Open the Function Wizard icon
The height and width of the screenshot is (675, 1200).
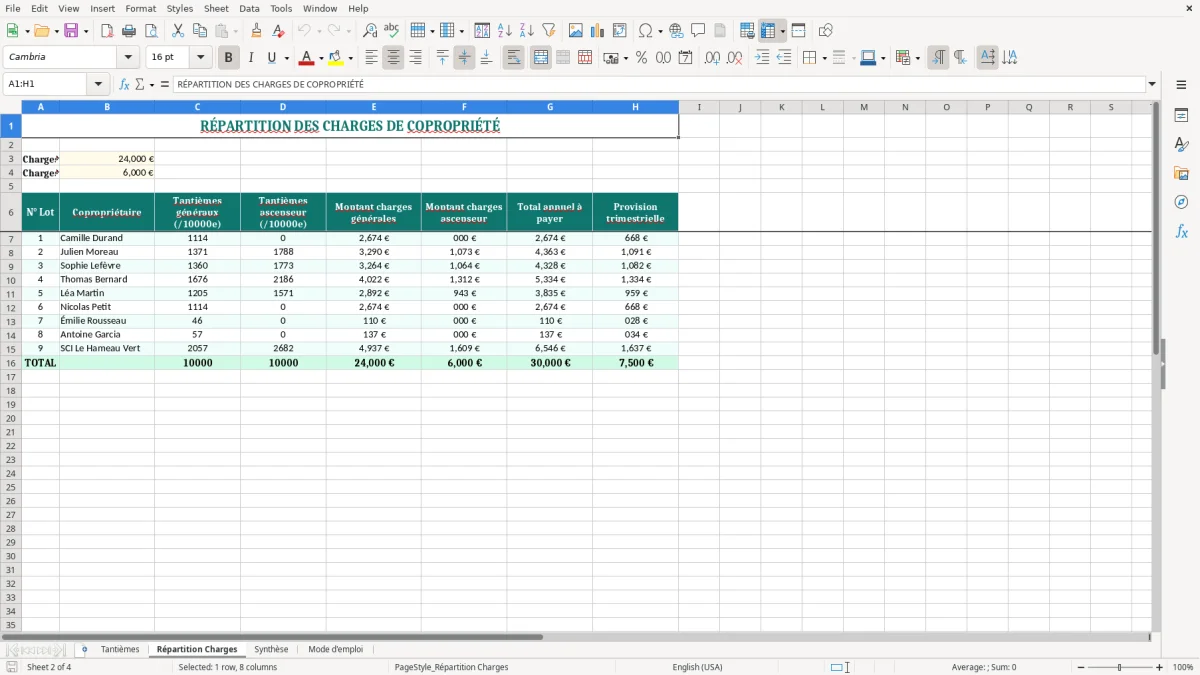(x=125, y=85)
